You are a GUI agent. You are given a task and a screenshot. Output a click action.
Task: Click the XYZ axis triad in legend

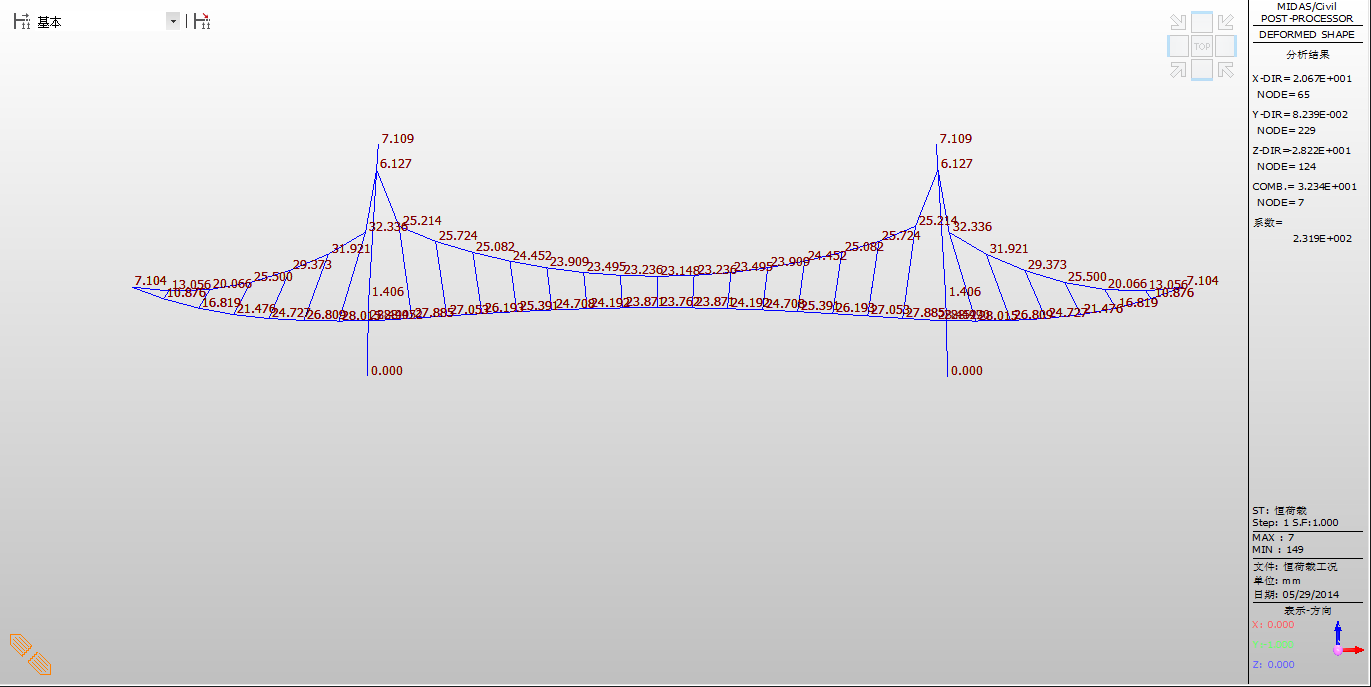1346,639
